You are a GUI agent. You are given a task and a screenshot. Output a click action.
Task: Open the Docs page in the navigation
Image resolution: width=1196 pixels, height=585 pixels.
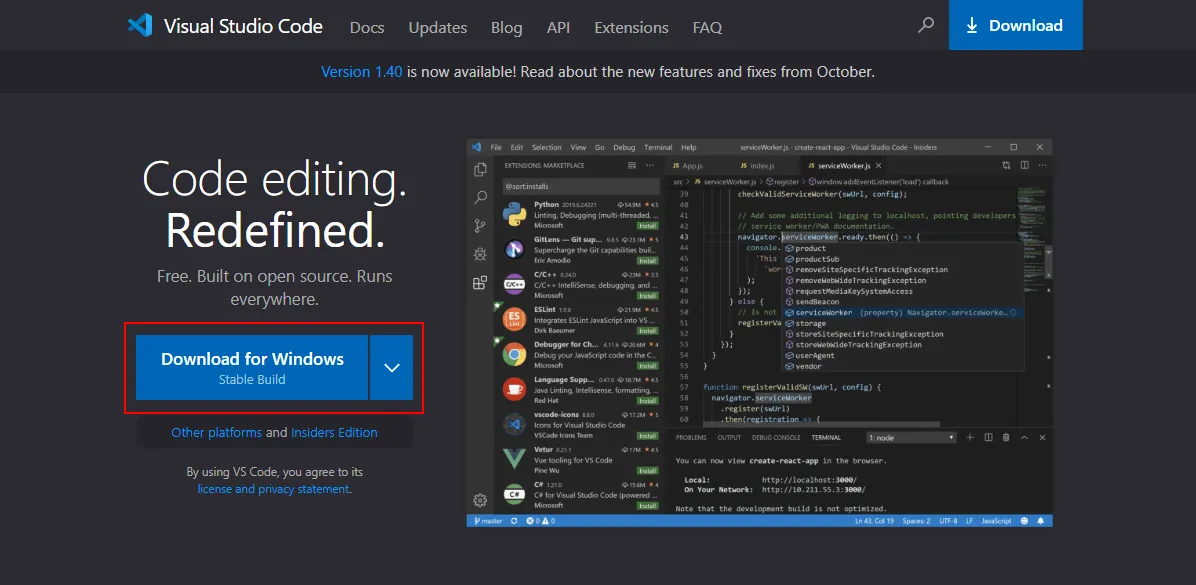point(367,27)
